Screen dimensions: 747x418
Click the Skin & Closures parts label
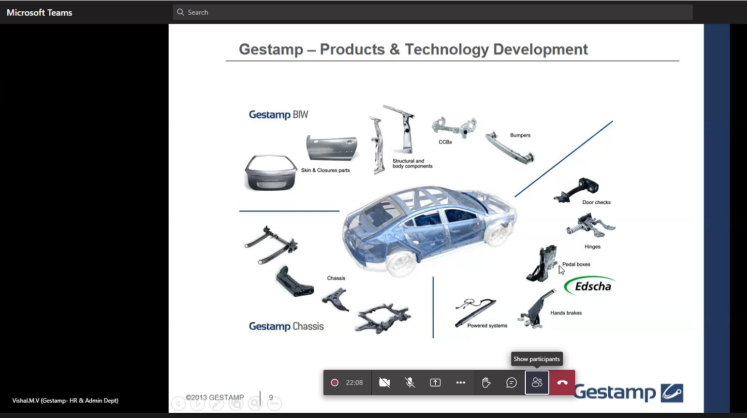click(x=325, y=170)
